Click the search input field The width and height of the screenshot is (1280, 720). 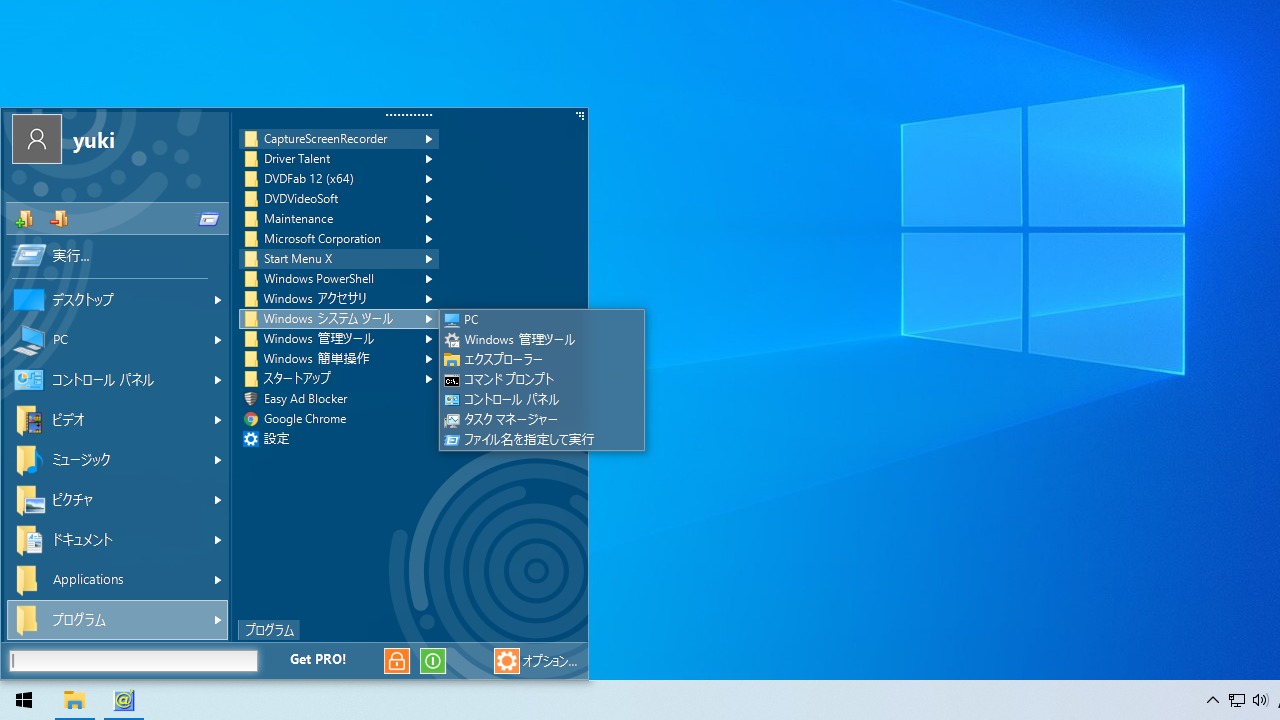[134, 661]
